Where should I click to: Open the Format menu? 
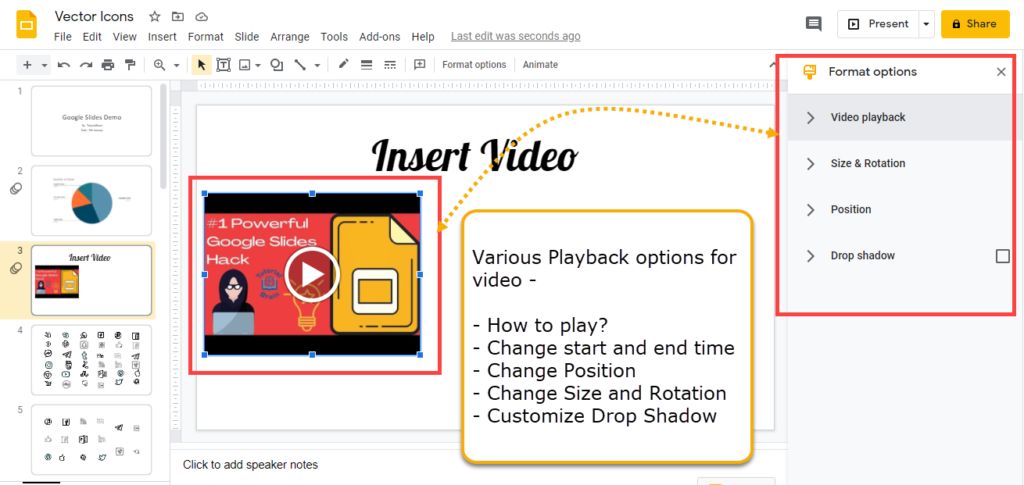pos(206,37)
